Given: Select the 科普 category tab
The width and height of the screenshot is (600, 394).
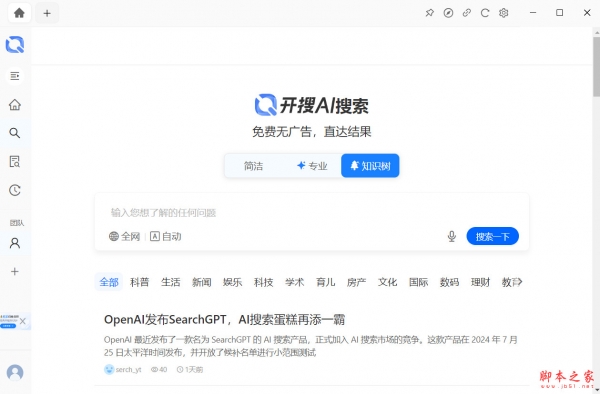Looking at the screenshot, I should tap(139, 282).
